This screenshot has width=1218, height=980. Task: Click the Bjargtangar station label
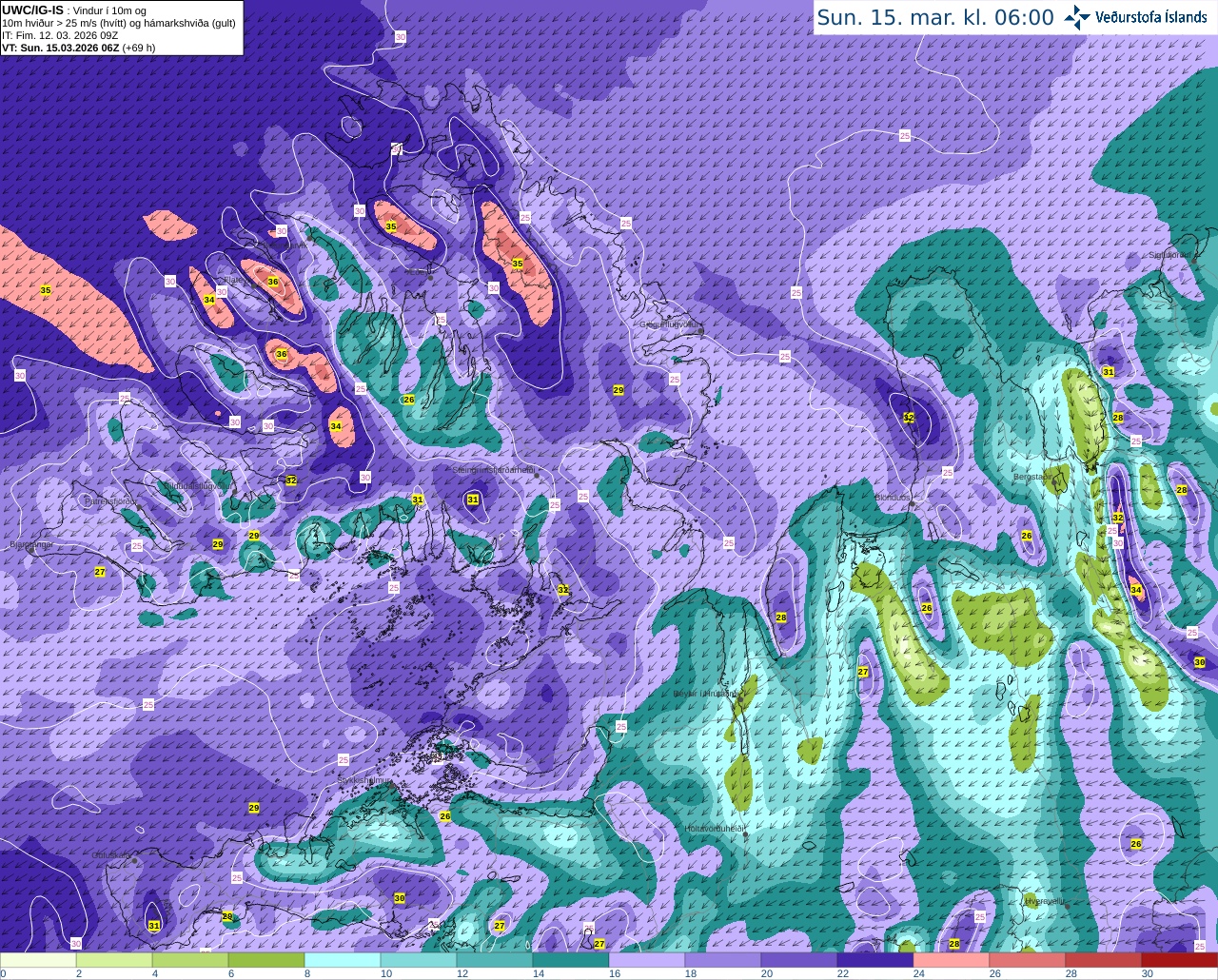(x=31, y=545)
